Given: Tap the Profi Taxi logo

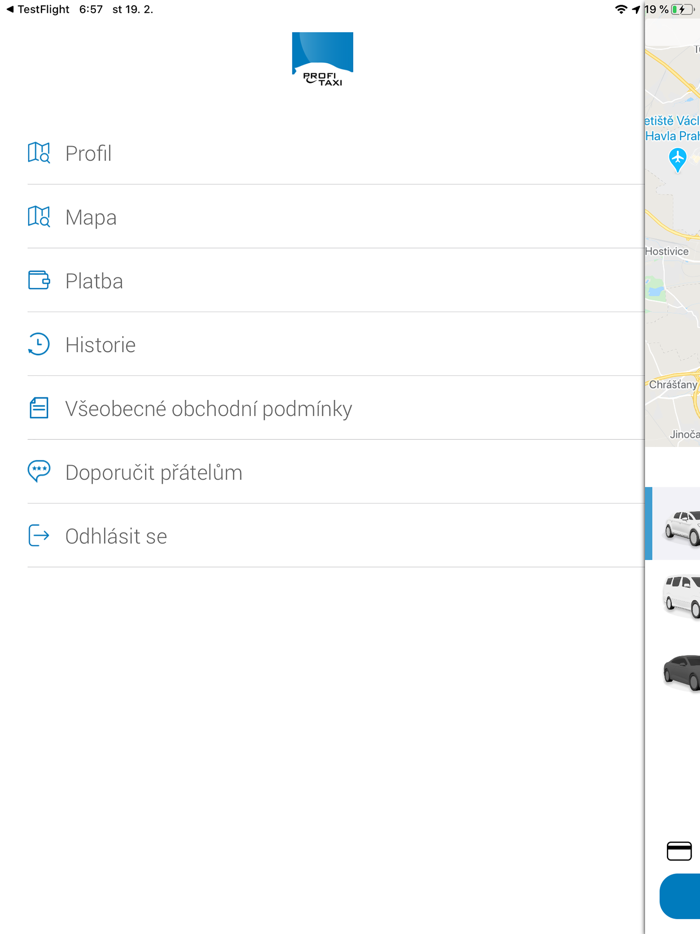Looking at the screenshot, I should [322, 58].
